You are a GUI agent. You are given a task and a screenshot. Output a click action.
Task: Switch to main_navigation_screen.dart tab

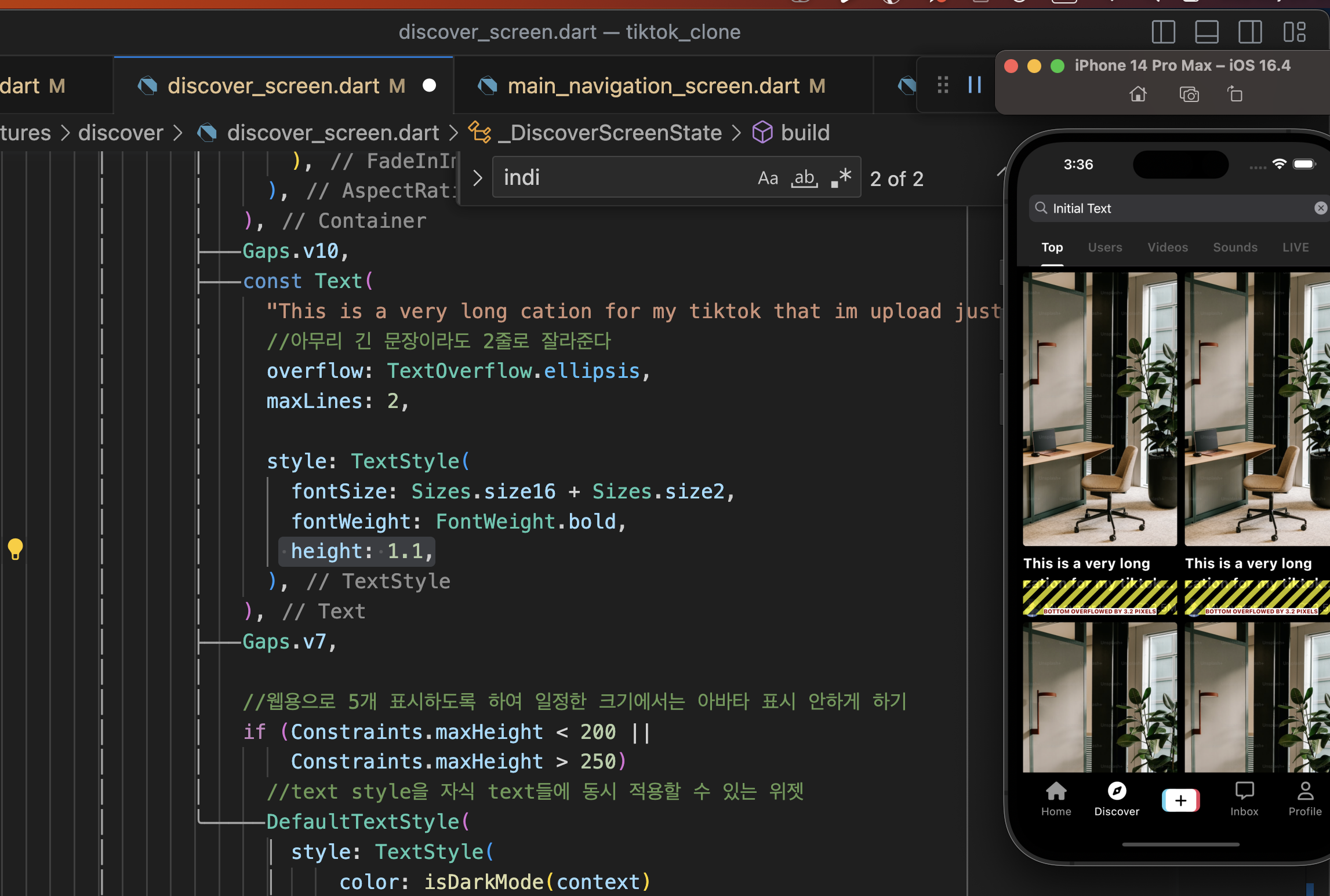pos(653,86)
